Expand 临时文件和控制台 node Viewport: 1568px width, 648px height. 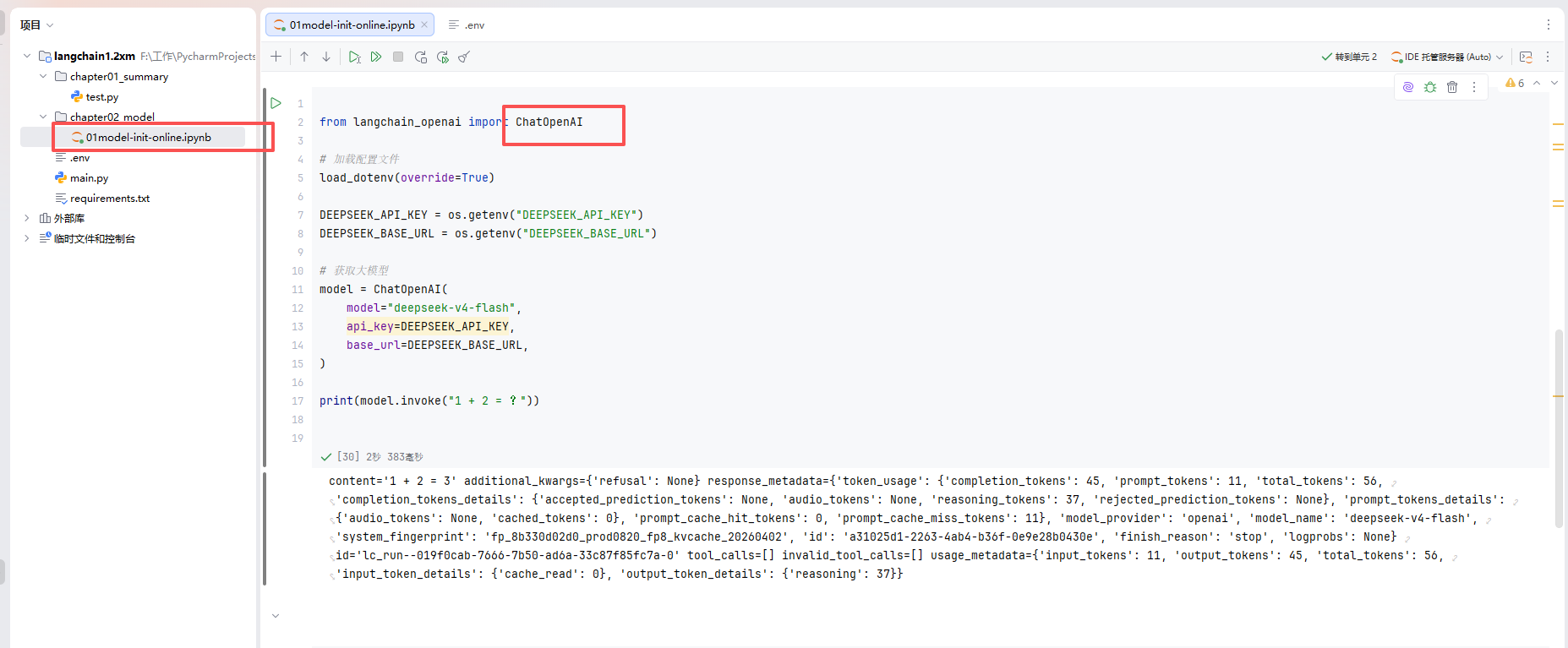[27, 238]
